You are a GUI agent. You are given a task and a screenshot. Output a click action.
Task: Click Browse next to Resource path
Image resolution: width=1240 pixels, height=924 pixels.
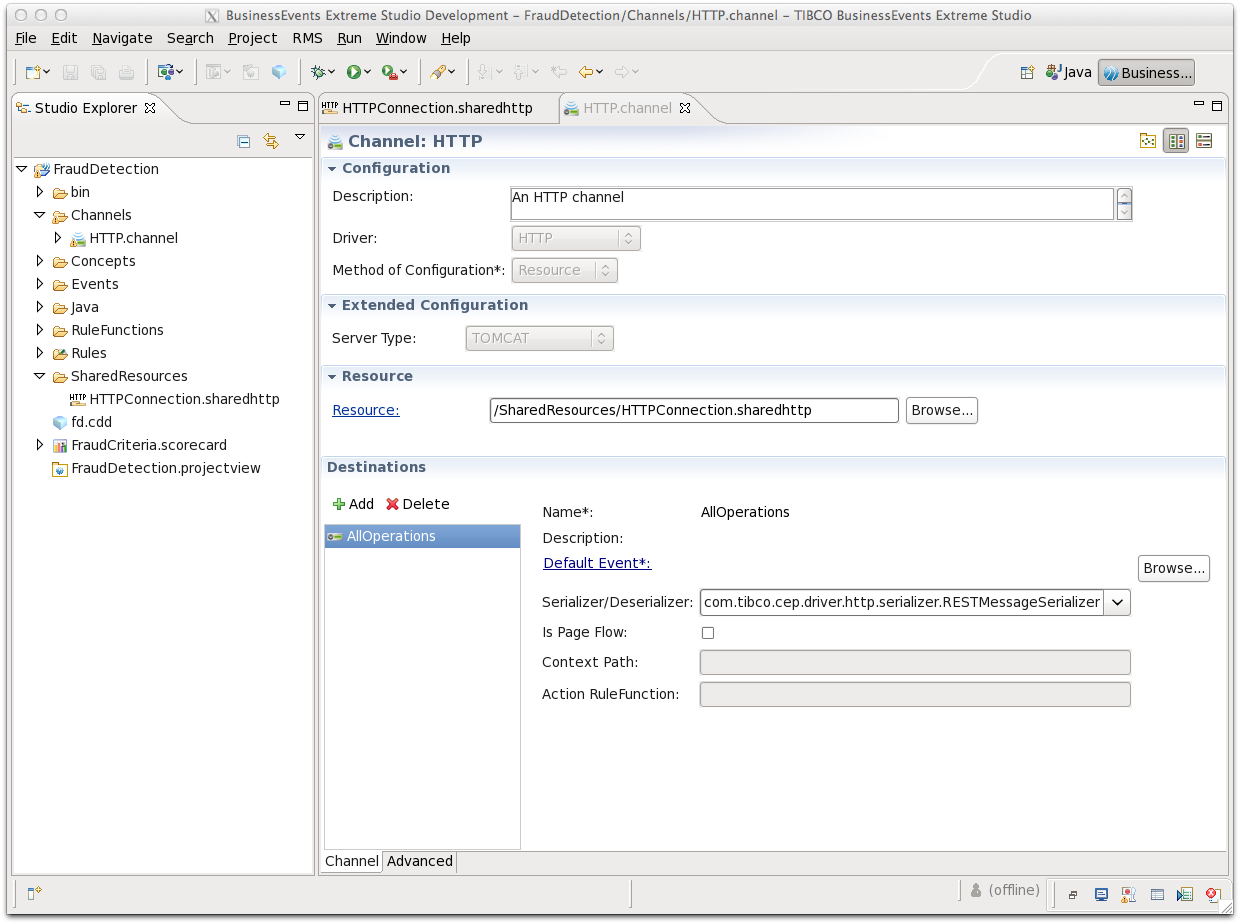pos(942,410)
